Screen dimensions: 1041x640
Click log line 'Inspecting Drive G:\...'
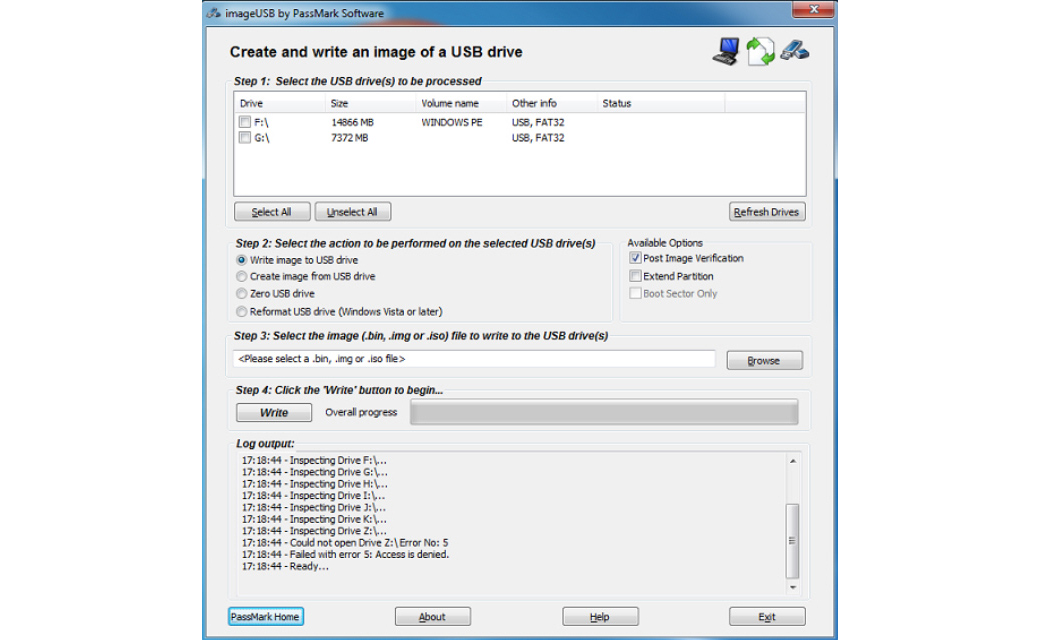click(315, 472)
